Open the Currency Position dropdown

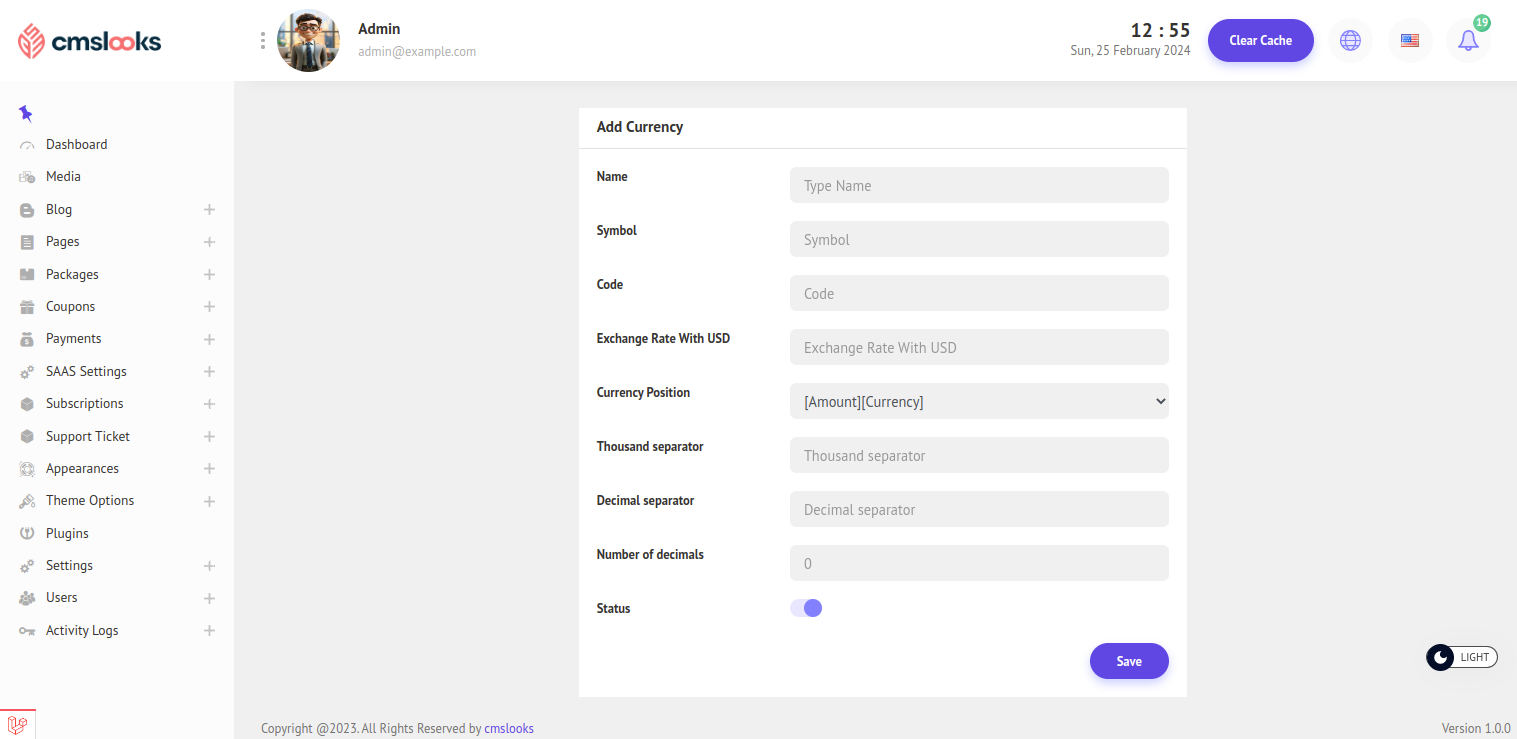click(x=978, y=401)
